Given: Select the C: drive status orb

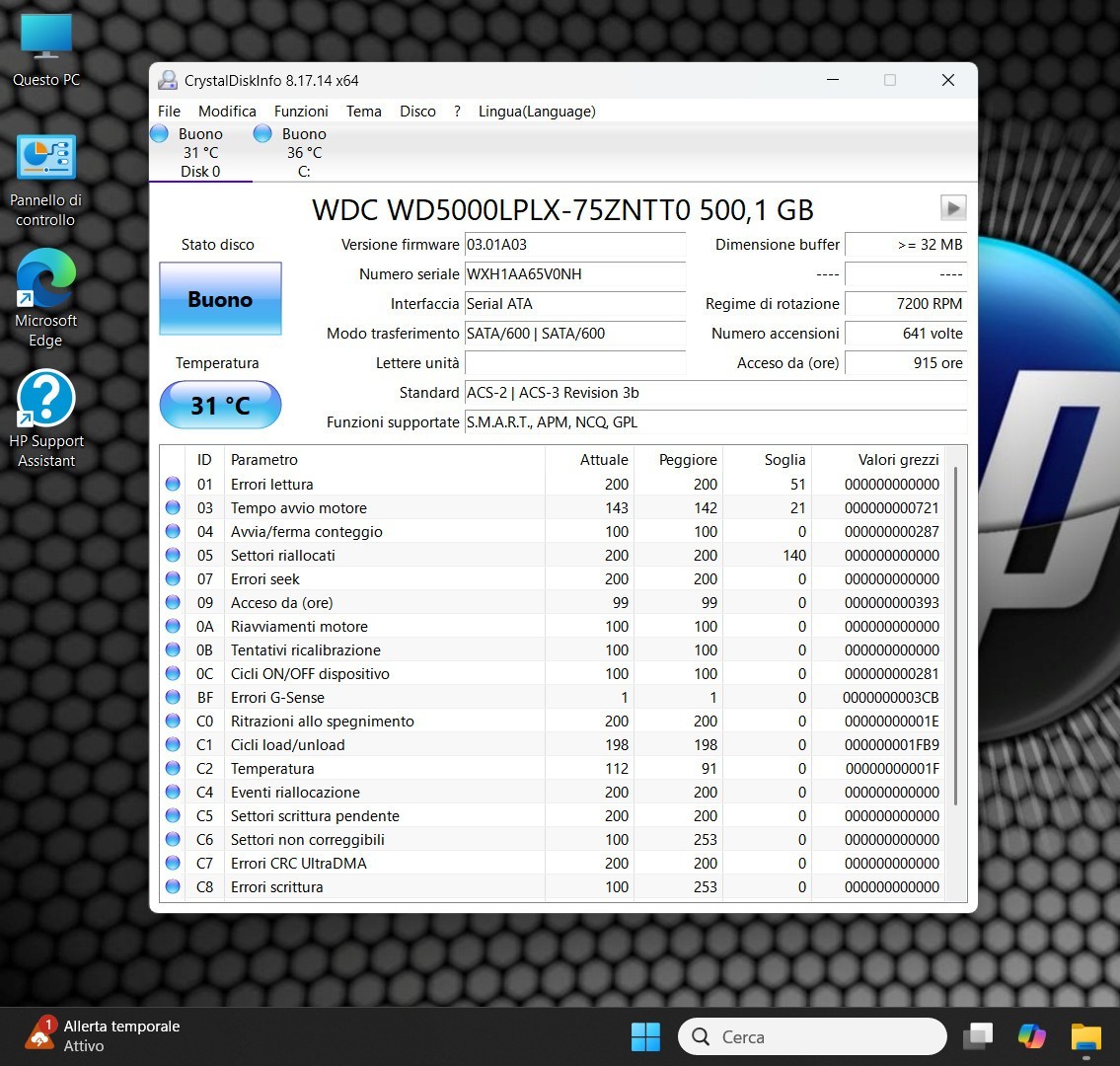Looking at the screenshot, I should pyautogui.click(x=262, y=133).
